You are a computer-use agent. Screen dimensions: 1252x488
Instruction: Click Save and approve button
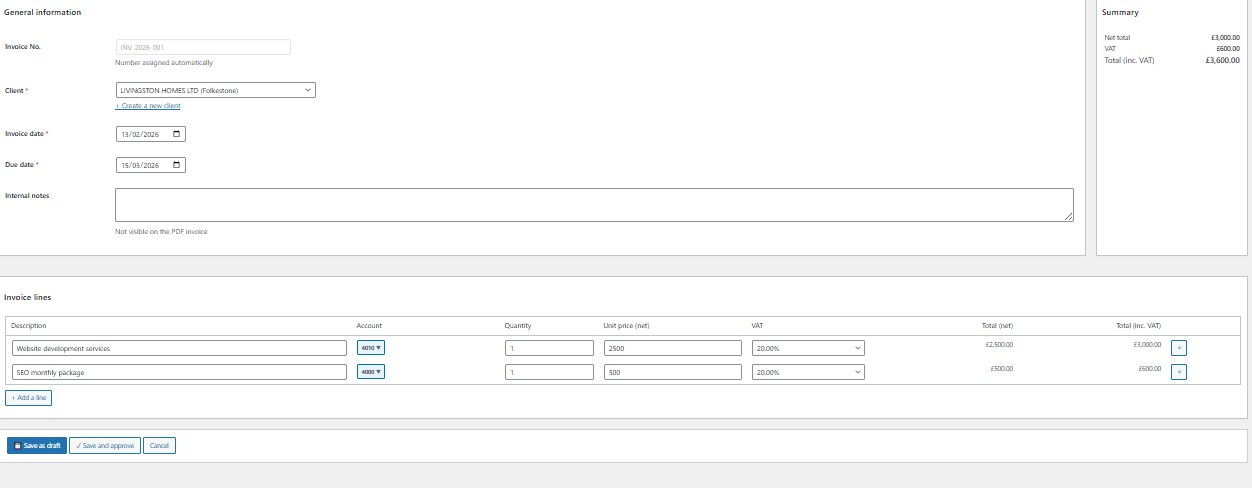105,446
